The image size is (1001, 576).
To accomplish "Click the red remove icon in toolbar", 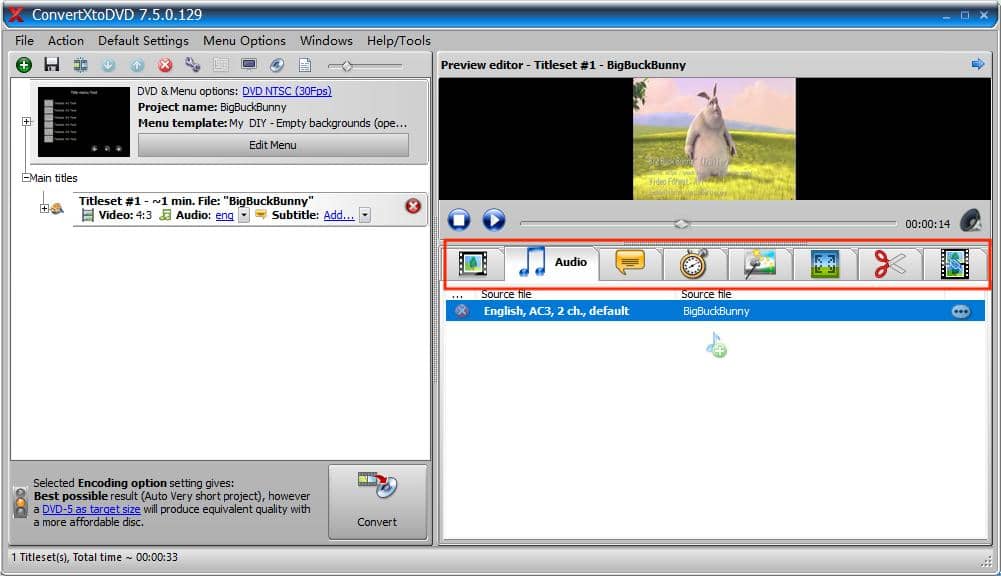I will coord(165,65).
